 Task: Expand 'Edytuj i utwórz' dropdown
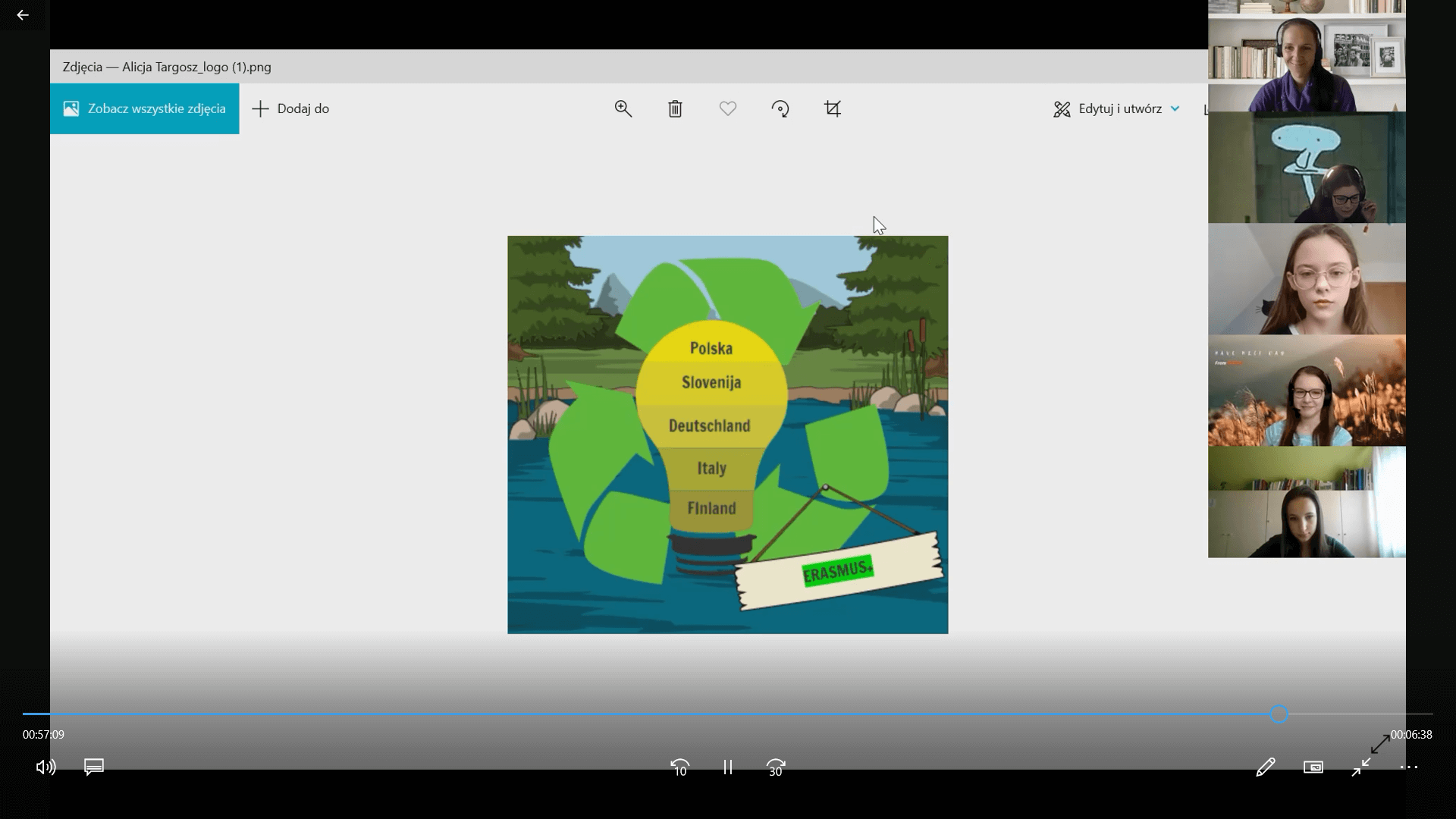pos(1116,108)
